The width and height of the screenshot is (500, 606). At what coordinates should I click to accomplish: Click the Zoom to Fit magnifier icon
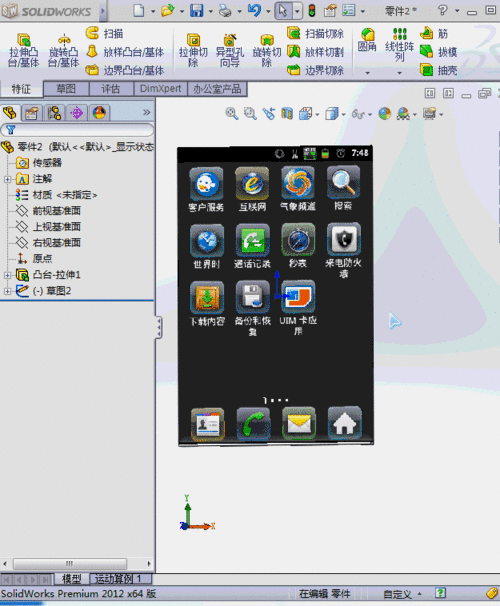click(x=231, y=114)
